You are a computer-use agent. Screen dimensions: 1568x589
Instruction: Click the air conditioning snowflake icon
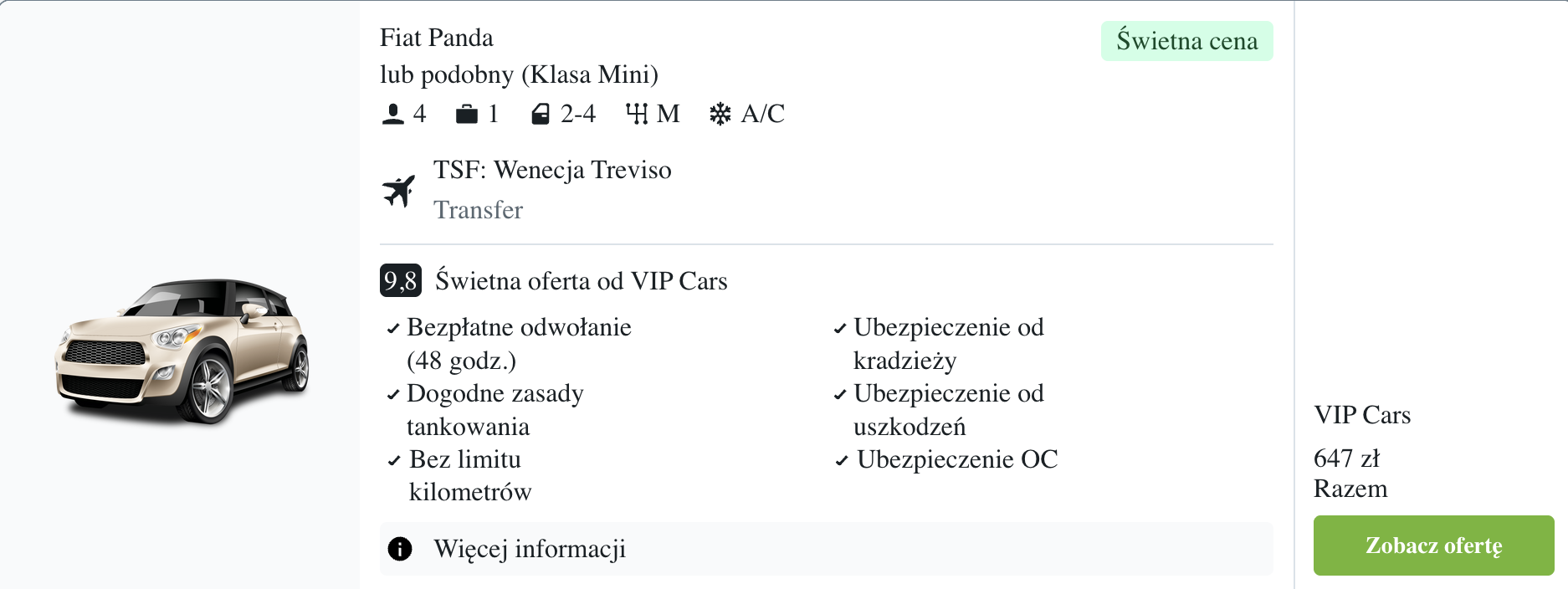(720, 114)
